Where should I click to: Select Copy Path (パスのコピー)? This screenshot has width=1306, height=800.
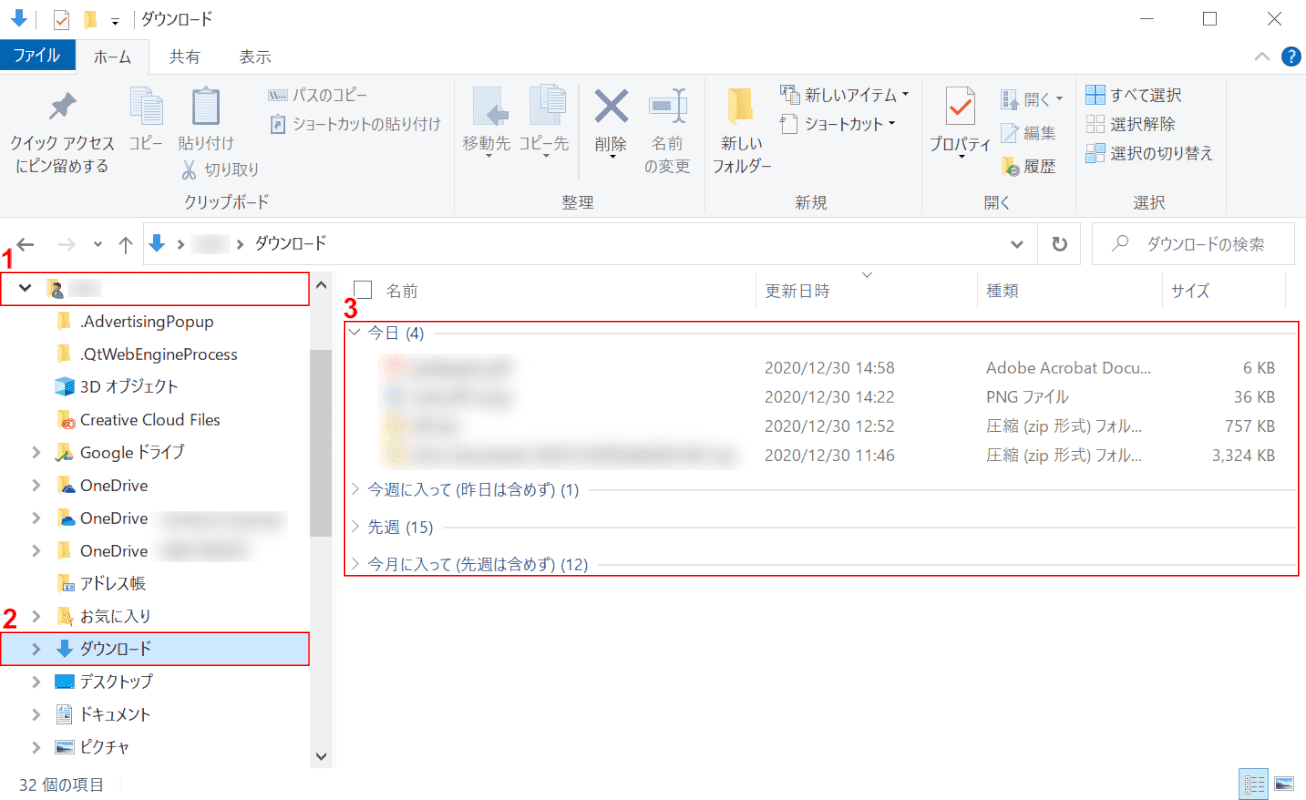[x=318, y=95]
